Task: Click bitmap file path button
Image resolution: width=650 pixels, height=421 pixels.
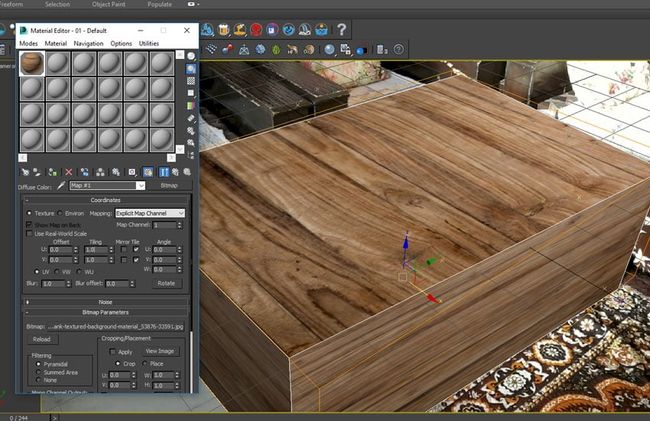Action: point(115,327)
